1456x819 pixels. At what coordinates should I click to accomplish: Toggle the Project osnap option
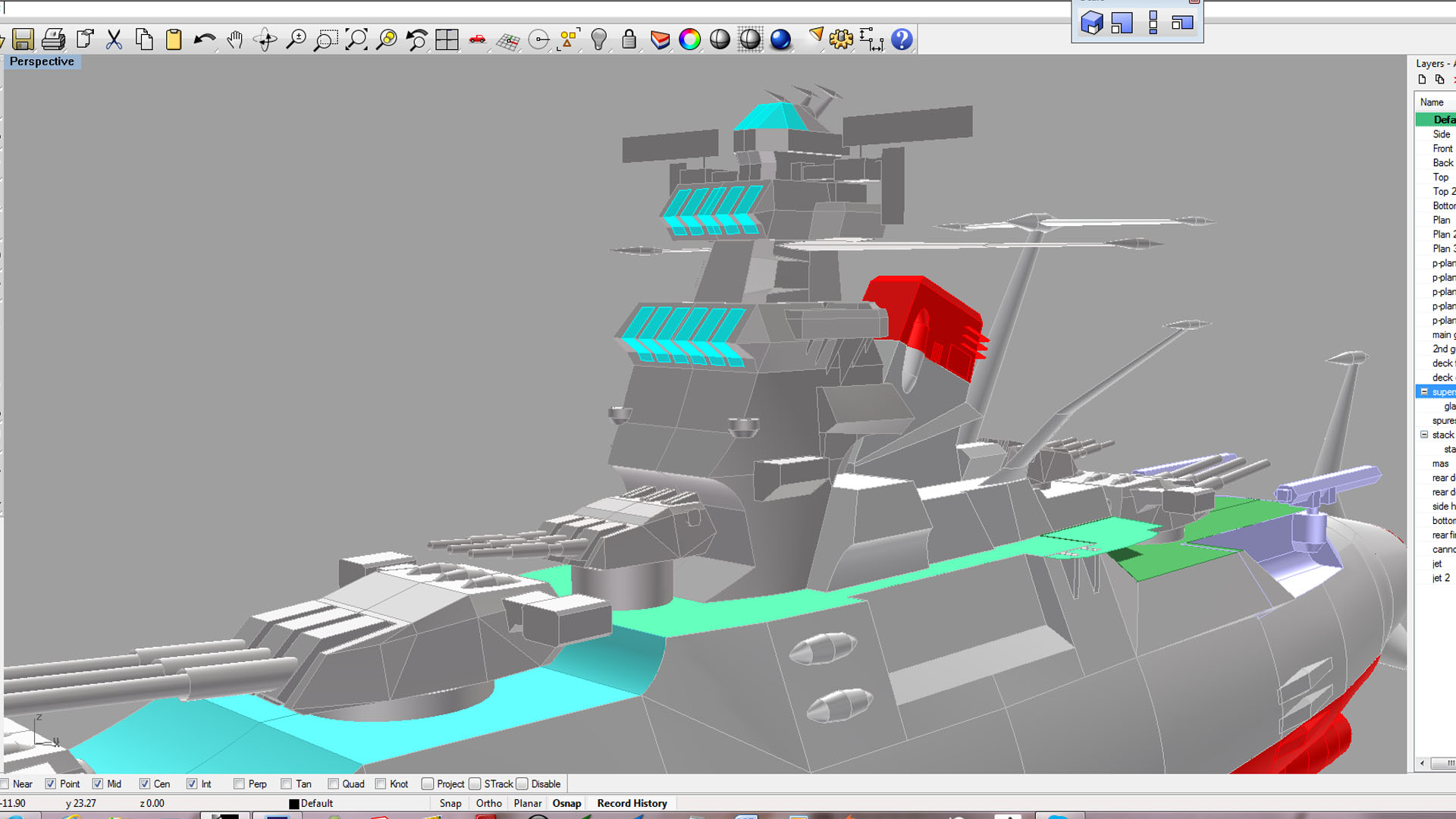(x=428, y=784)
